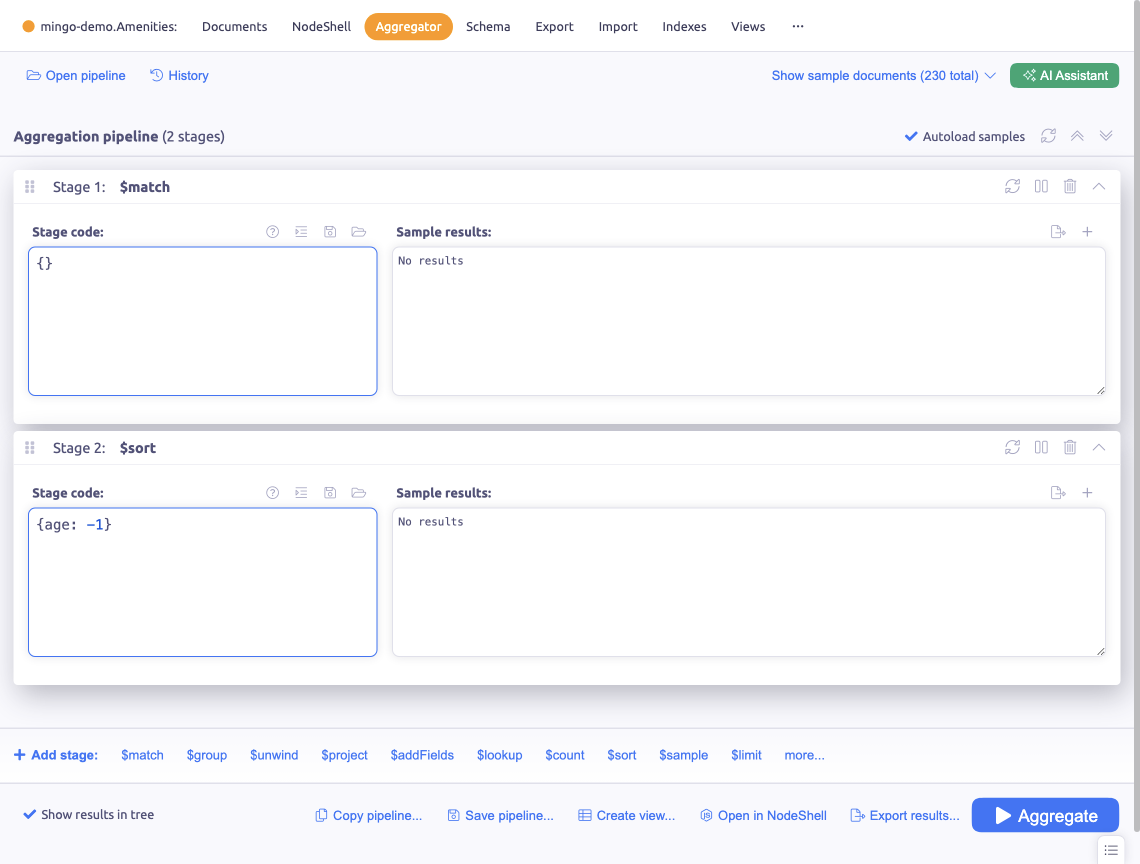Click Stage 1 pause/disable icon

pos(1041,187)
